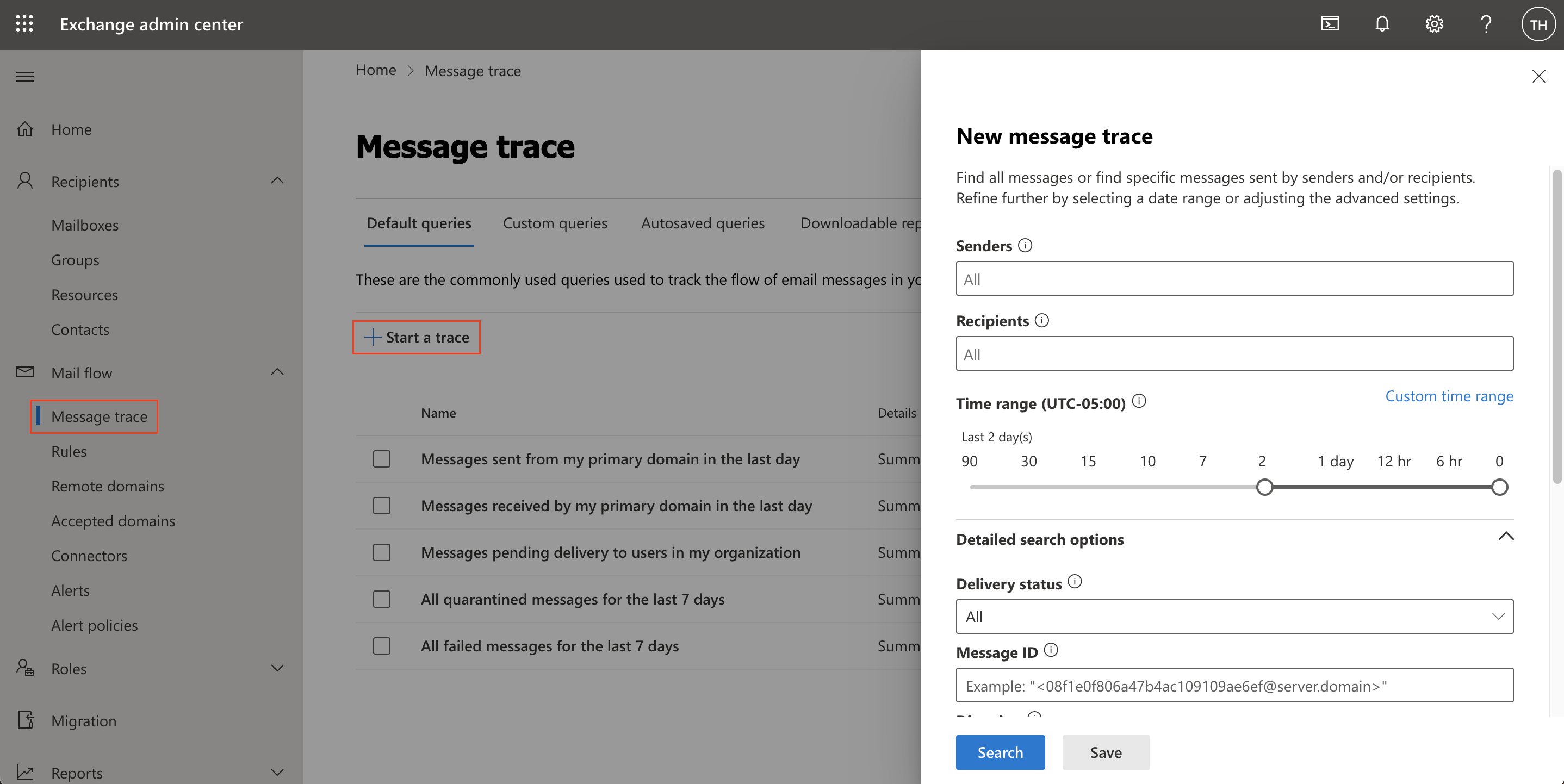Open the help question mark icon
The width and height of the screenshot is (1564, 784).
(1486, 24)
